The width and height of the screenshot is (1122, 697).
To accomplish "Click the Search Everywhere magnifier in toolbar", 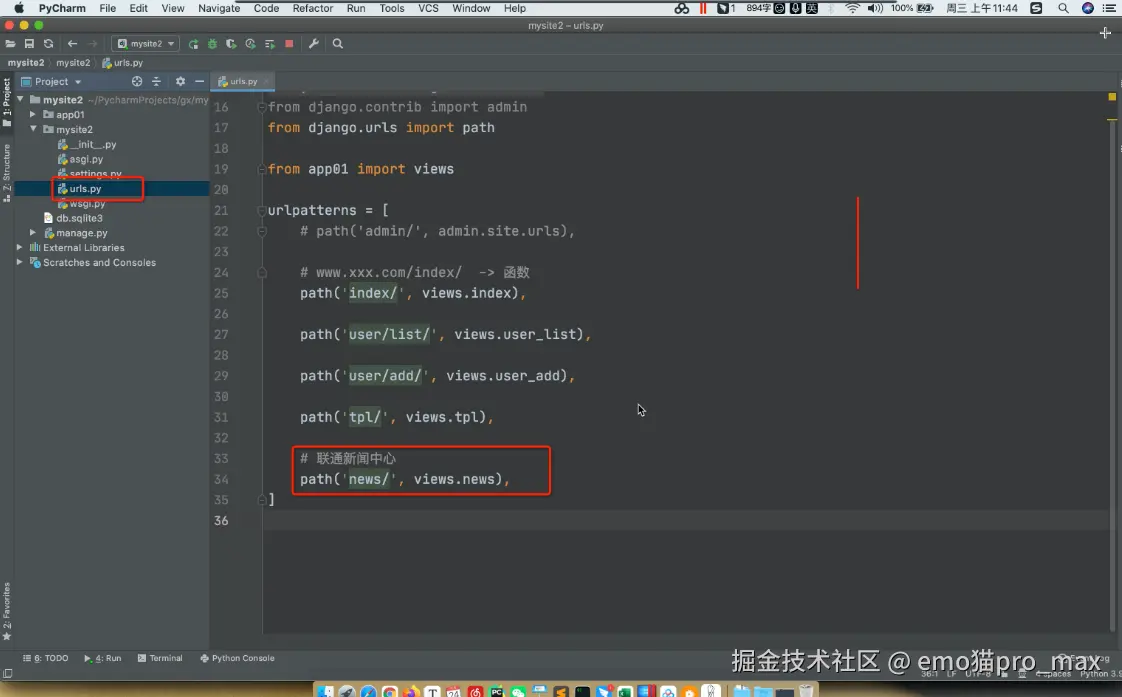I will coord(338,44).
